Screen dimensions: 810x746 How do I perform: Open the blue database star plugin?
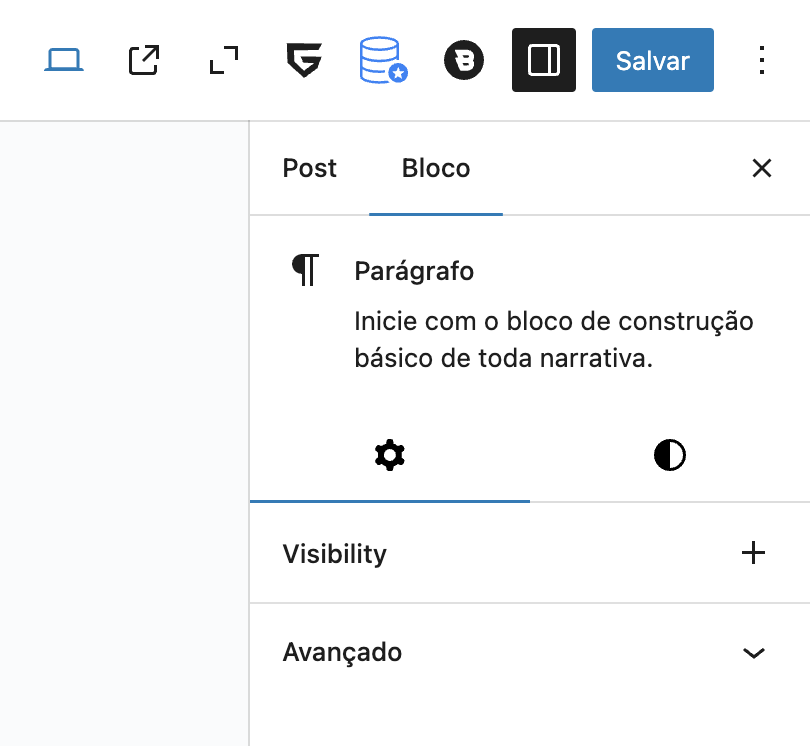click(383, 60)
